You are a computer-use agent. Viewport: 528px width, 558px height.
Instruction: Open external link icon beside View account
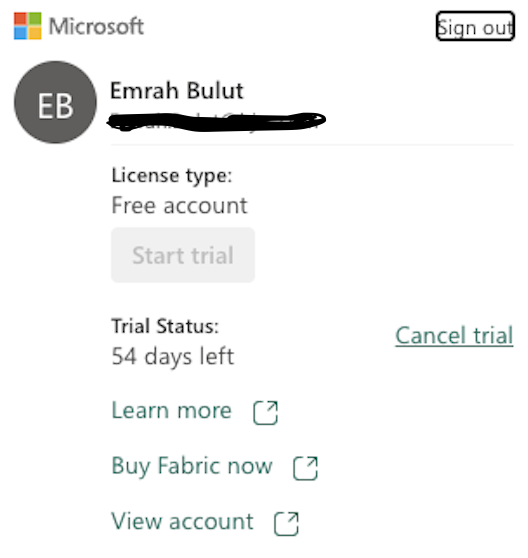pyautogui.click(x=286, y=524)
